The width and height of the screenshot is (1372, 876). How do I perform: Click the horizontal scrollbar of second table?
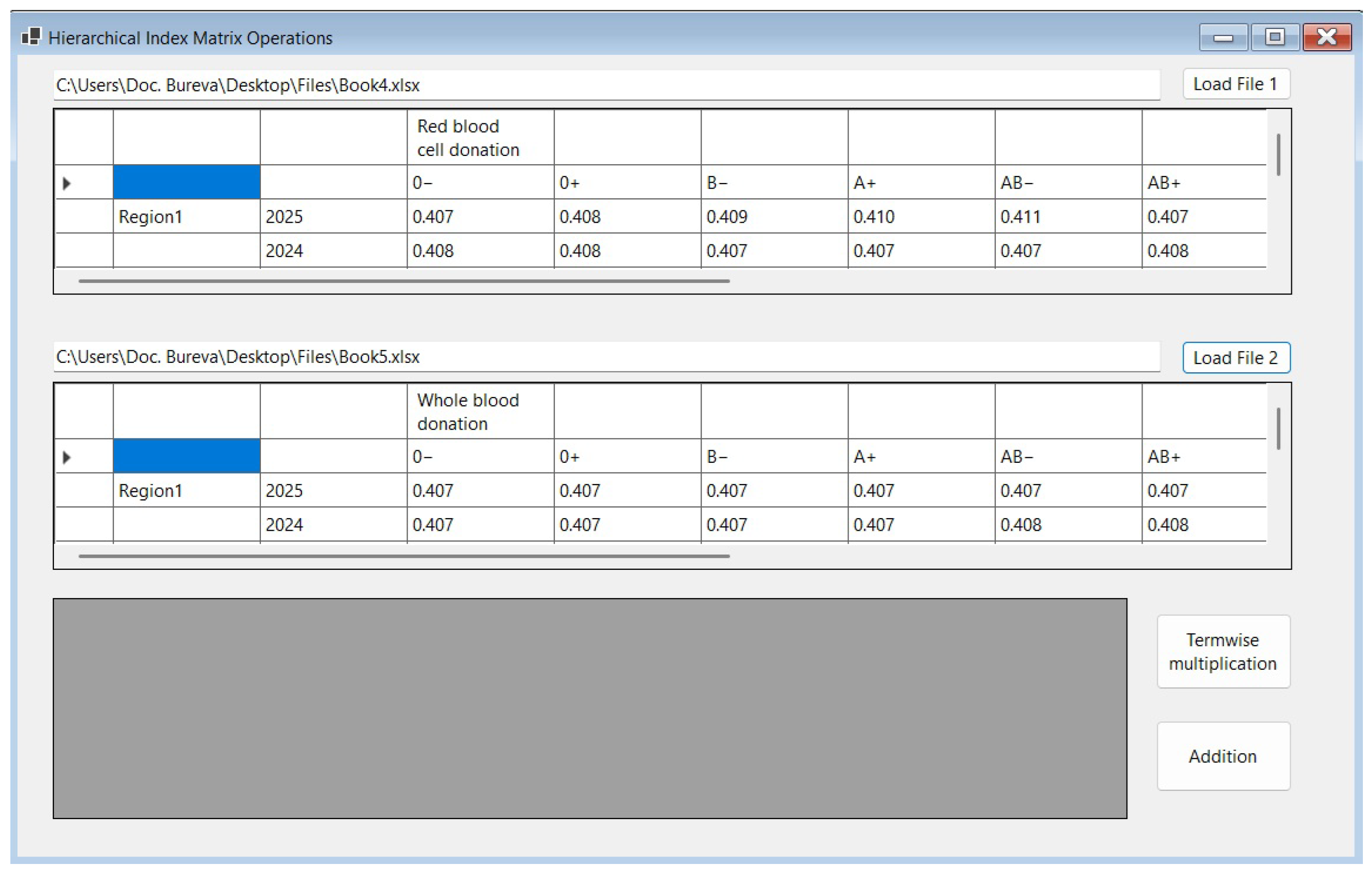tap(404, 556)
